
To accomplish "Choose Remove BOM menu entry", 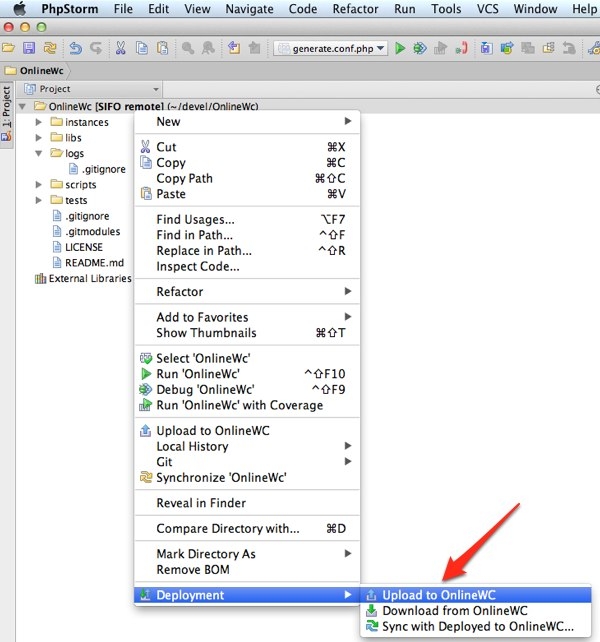I will (247, 570).
